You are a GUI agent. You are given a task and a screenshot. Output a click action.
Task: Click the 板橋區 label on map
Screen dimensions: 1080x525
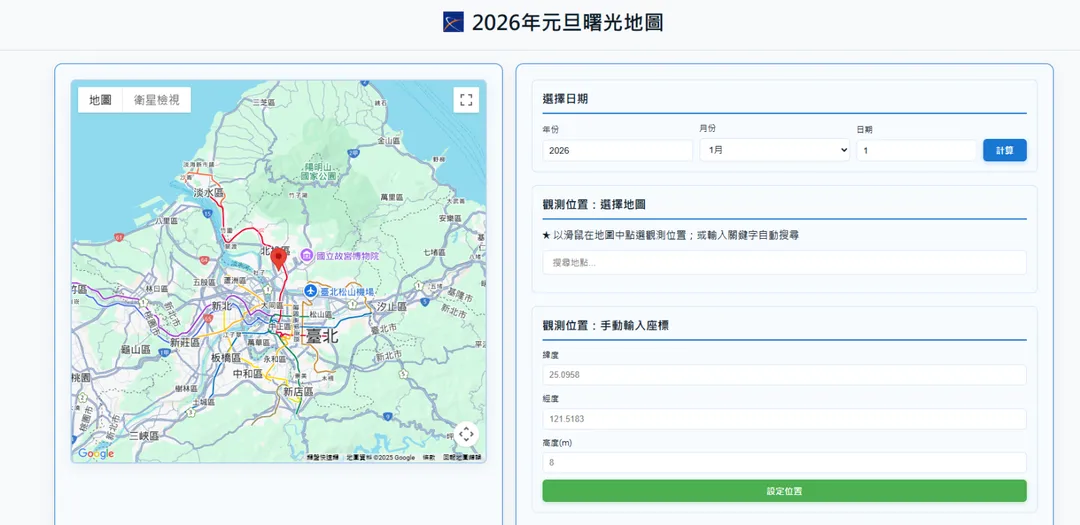(226, 358)
